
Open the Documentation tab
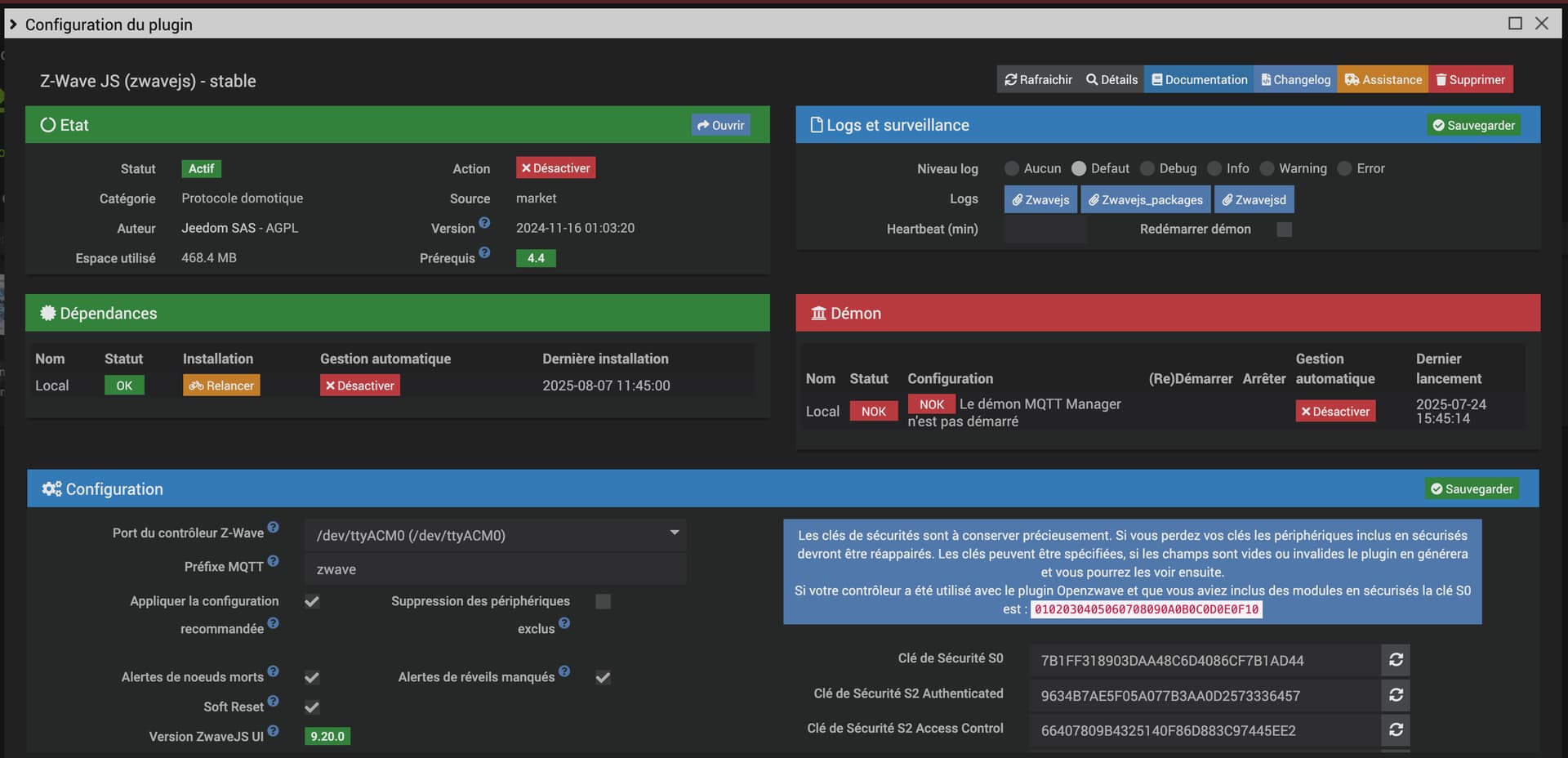[1199, 80]
